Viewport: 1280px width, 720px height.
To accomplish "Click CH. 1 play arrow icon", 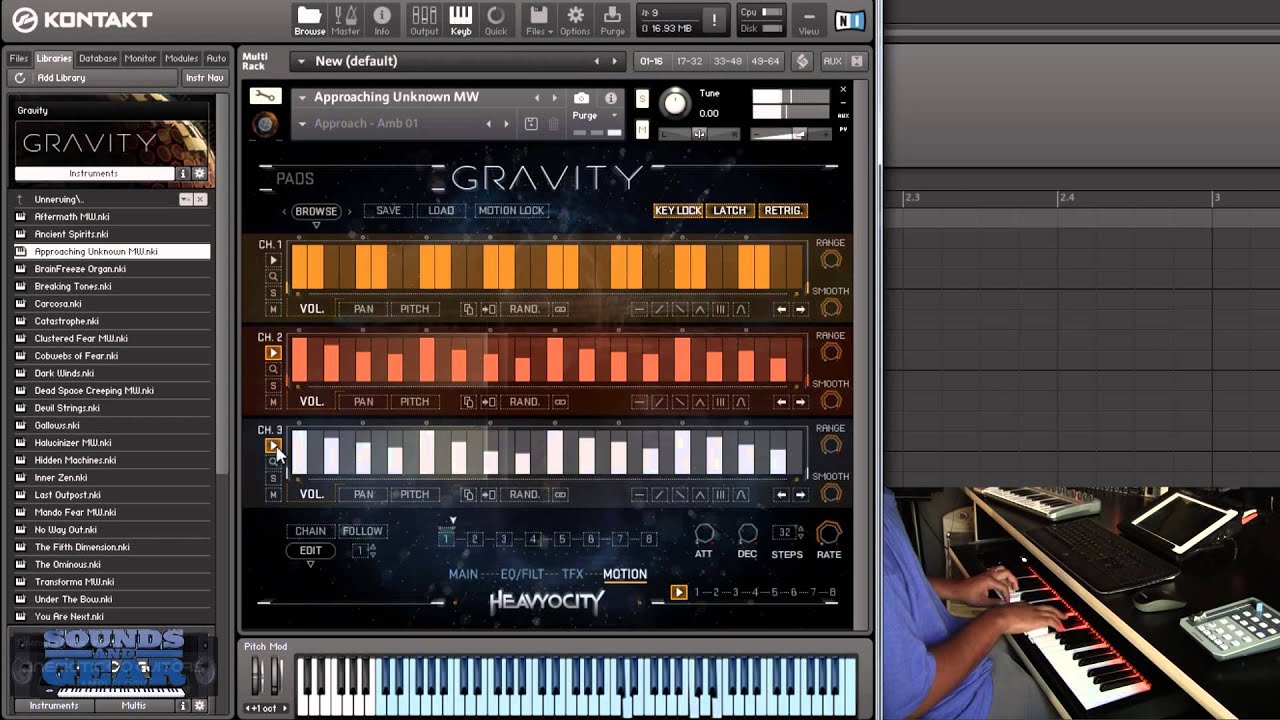I will tap(273, 260).
